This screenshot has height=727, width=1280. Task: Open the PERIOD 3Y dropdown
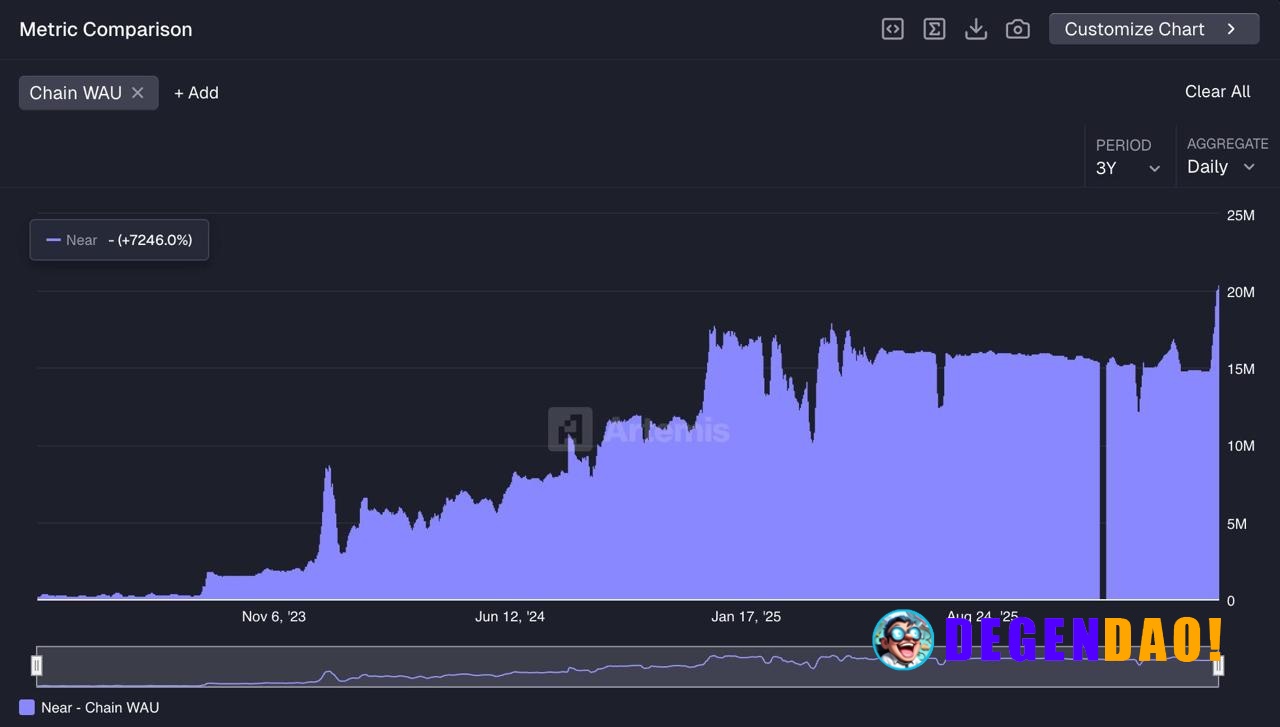pyautogui.click(x=1128, y=168)
